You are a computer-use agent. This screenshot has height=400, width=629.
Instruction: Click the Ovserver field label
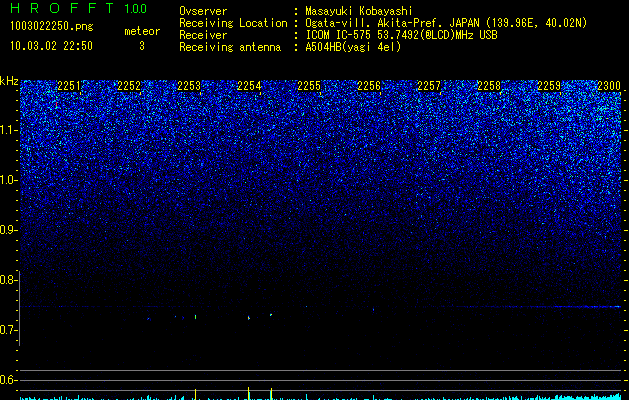pyautogui.click(x=203, y=11)
